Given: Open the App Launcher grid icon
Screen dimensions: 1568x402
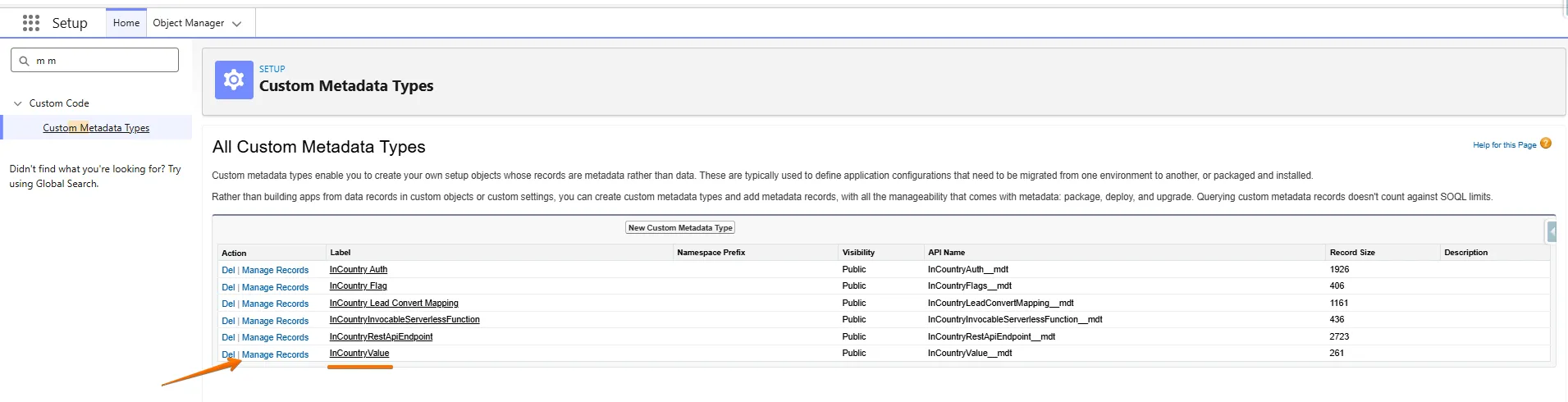Looking at the screenshot, I should point(31,23).
